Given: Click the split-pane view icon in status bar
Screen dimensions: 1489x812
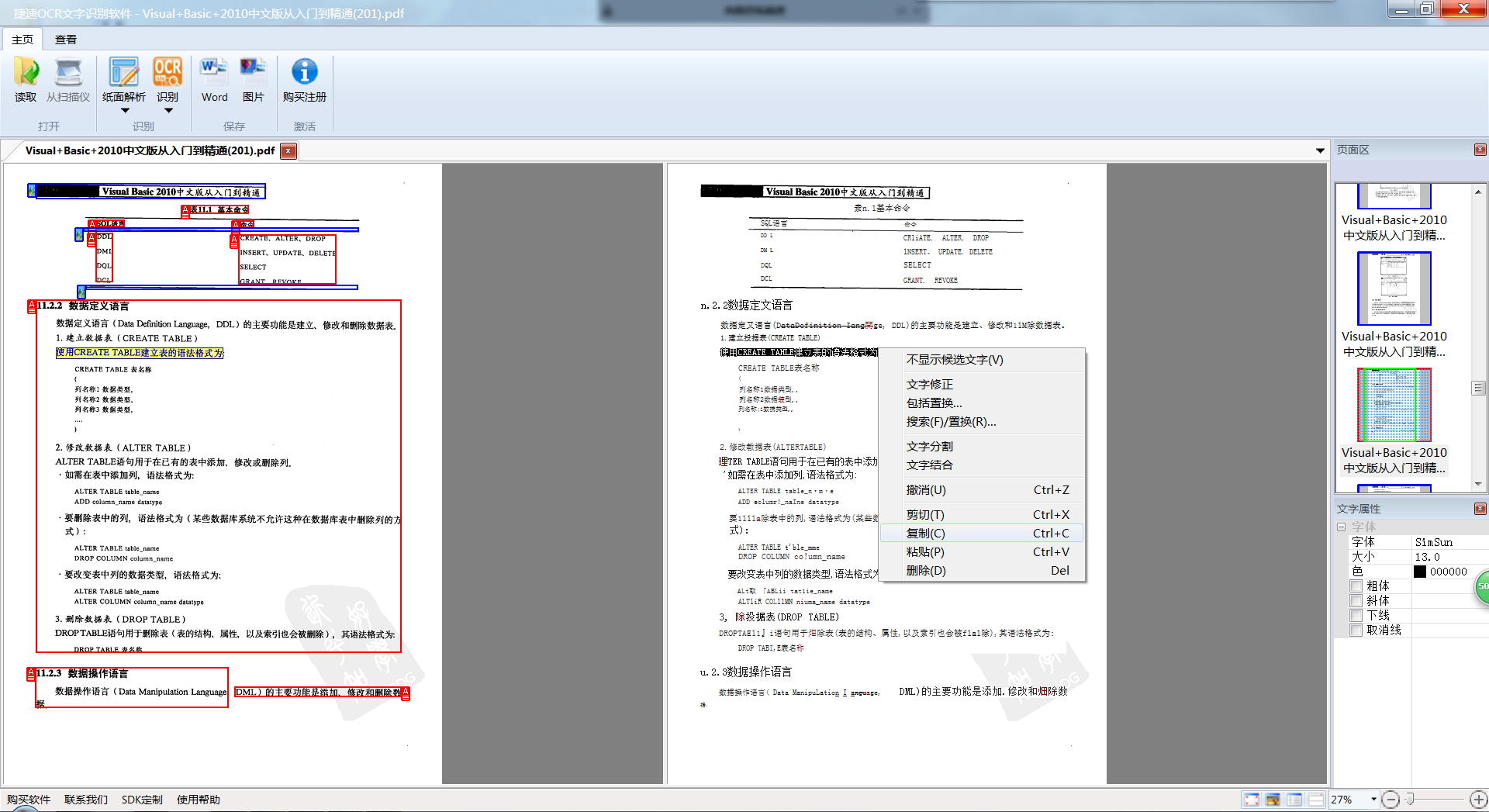Looking at the screenshot, I should (1316, 800).
